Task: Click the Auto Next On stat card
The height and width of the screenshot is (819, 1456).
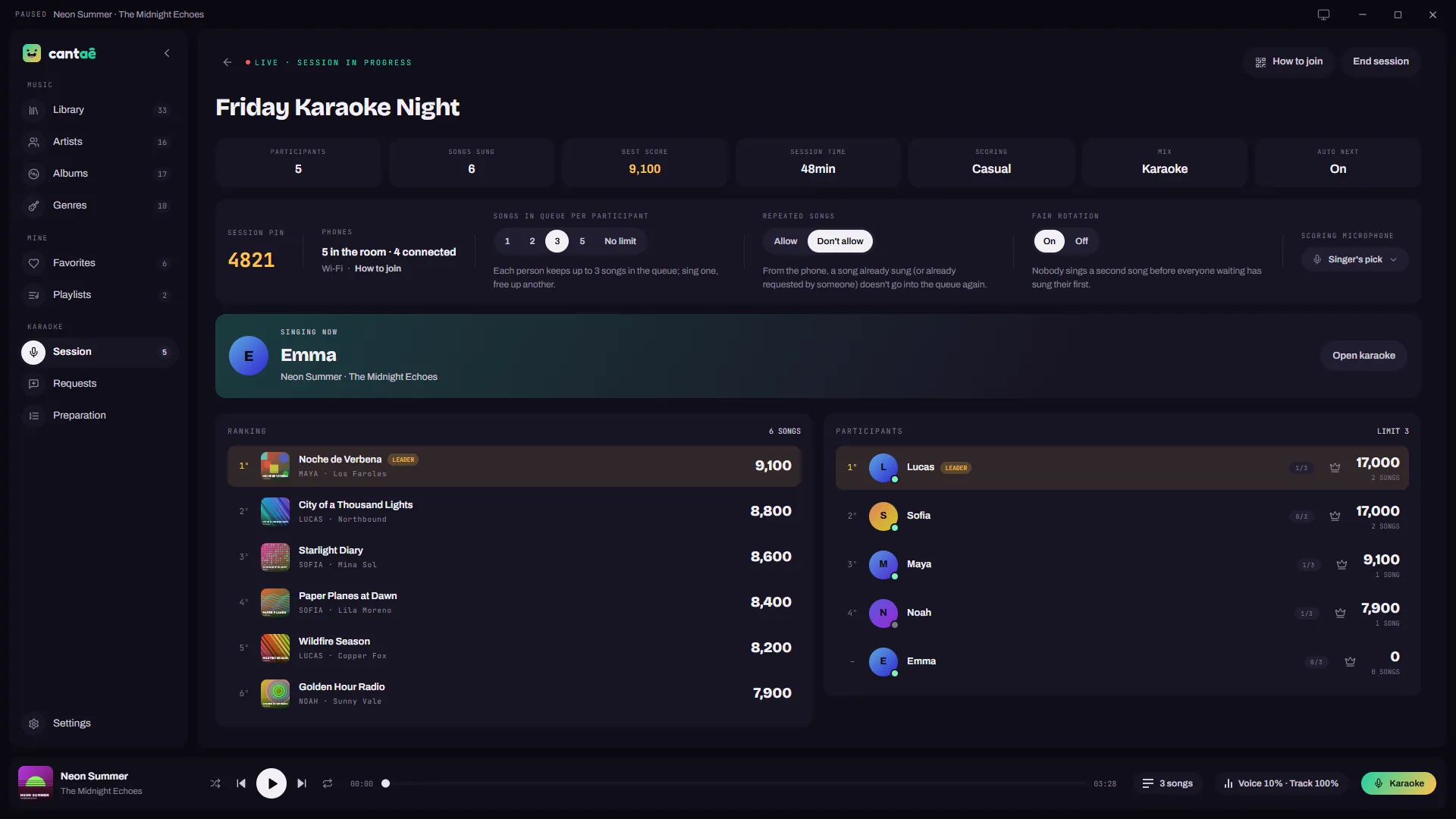Action: tap(1338, 162)
